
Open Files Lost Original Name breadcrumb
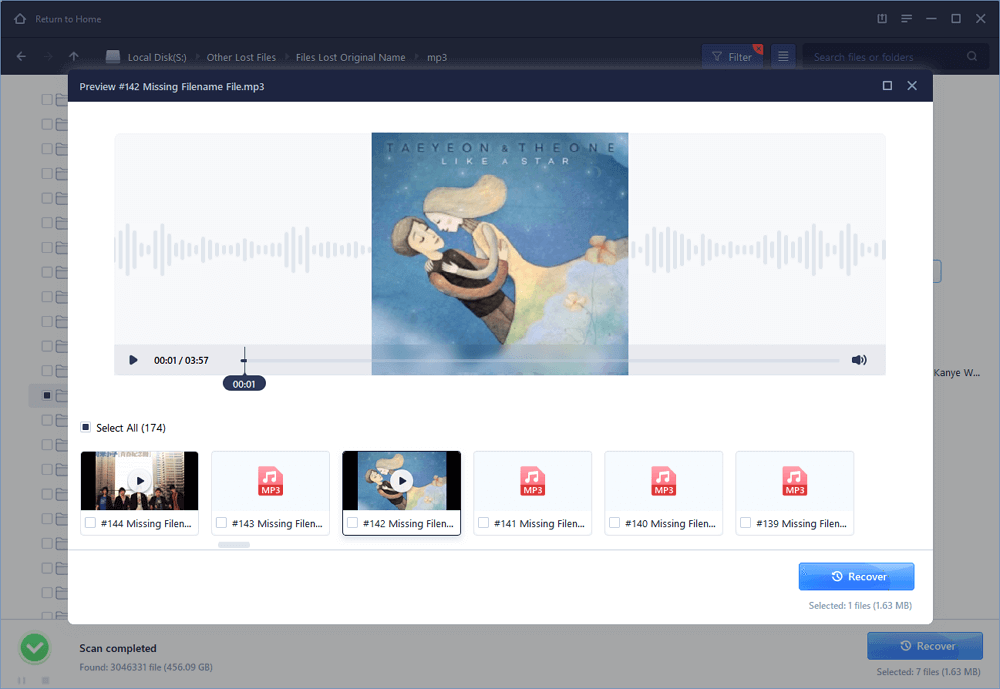click(350, 57)
